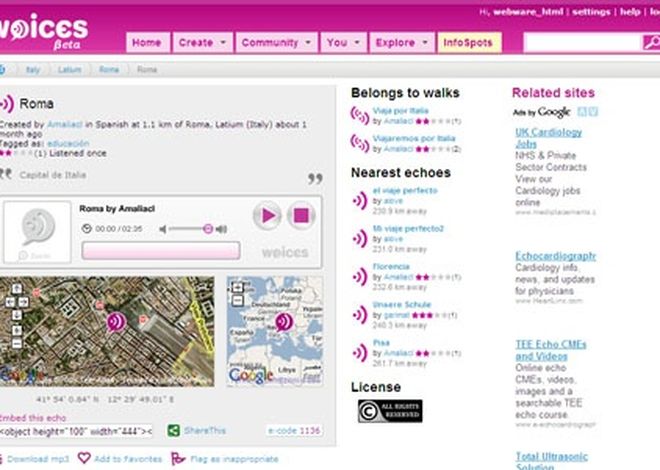Click the pink audio progress bar
The width and height of the screenshot is (660, 470).
161,250
